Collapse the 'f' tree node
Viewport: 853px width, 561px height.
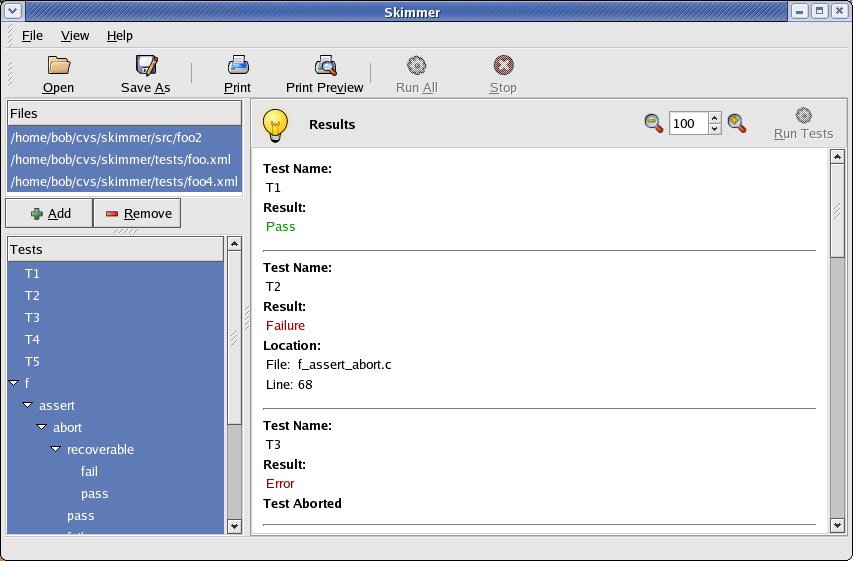point(13,384)
